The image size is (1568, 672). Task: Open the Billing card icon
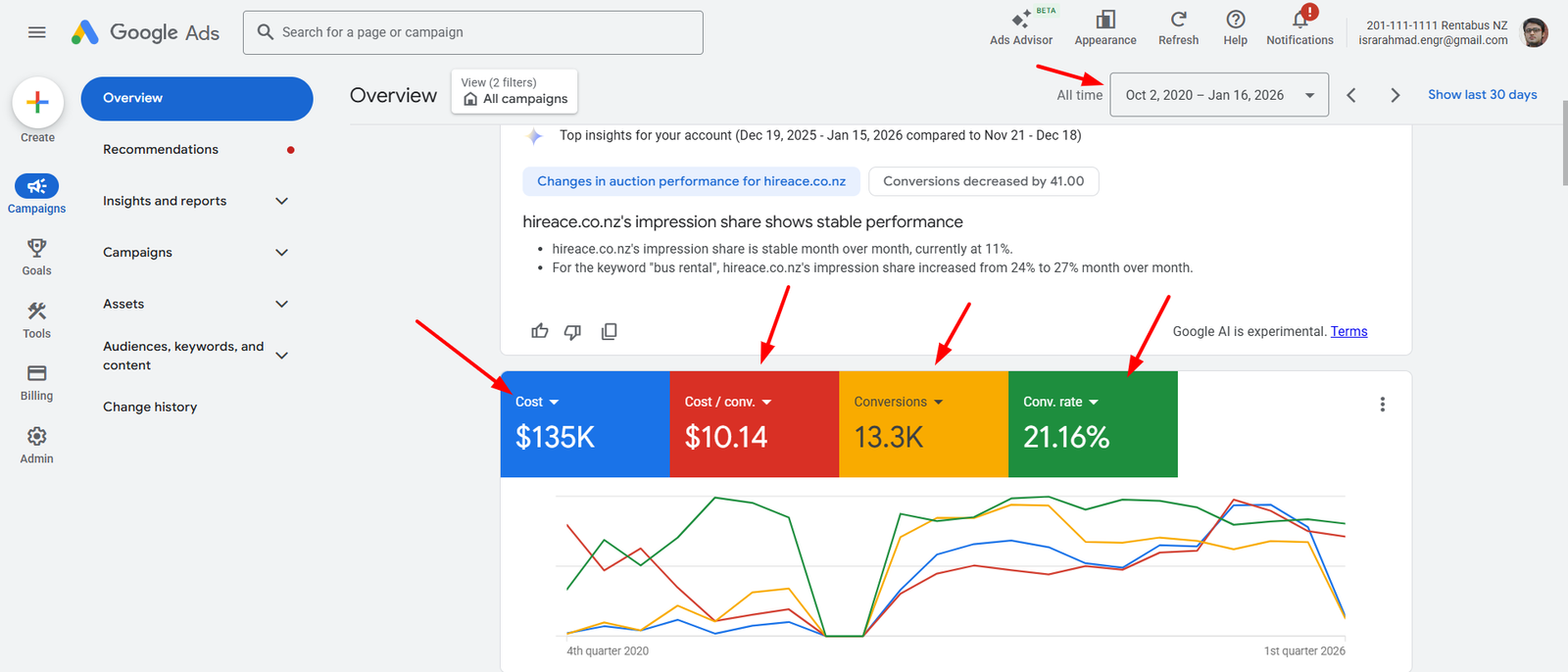[x=37, y=373]
